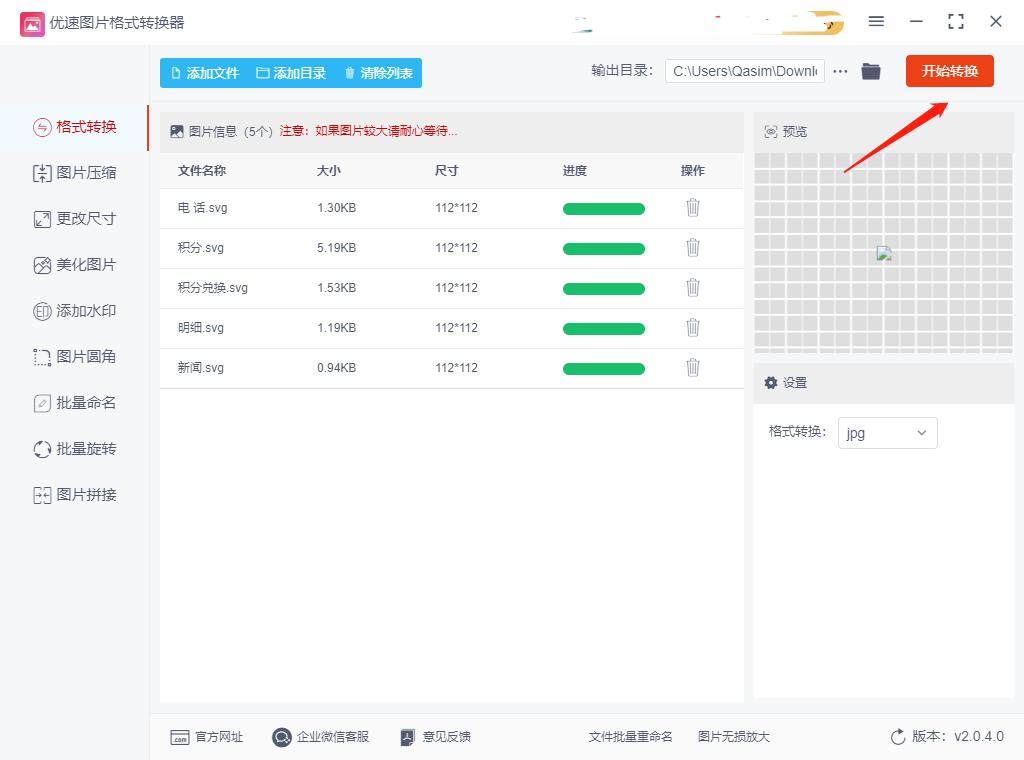1024x760 pixels.
Task: Open the 图片拼接 (image stitching) feature
Action: pos(75,494)
